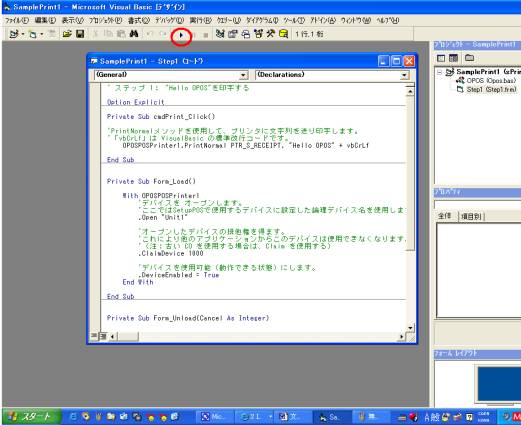Open the Properties Window toolbar icon
This screenshot has width=521, height=425.
point(233,34)
